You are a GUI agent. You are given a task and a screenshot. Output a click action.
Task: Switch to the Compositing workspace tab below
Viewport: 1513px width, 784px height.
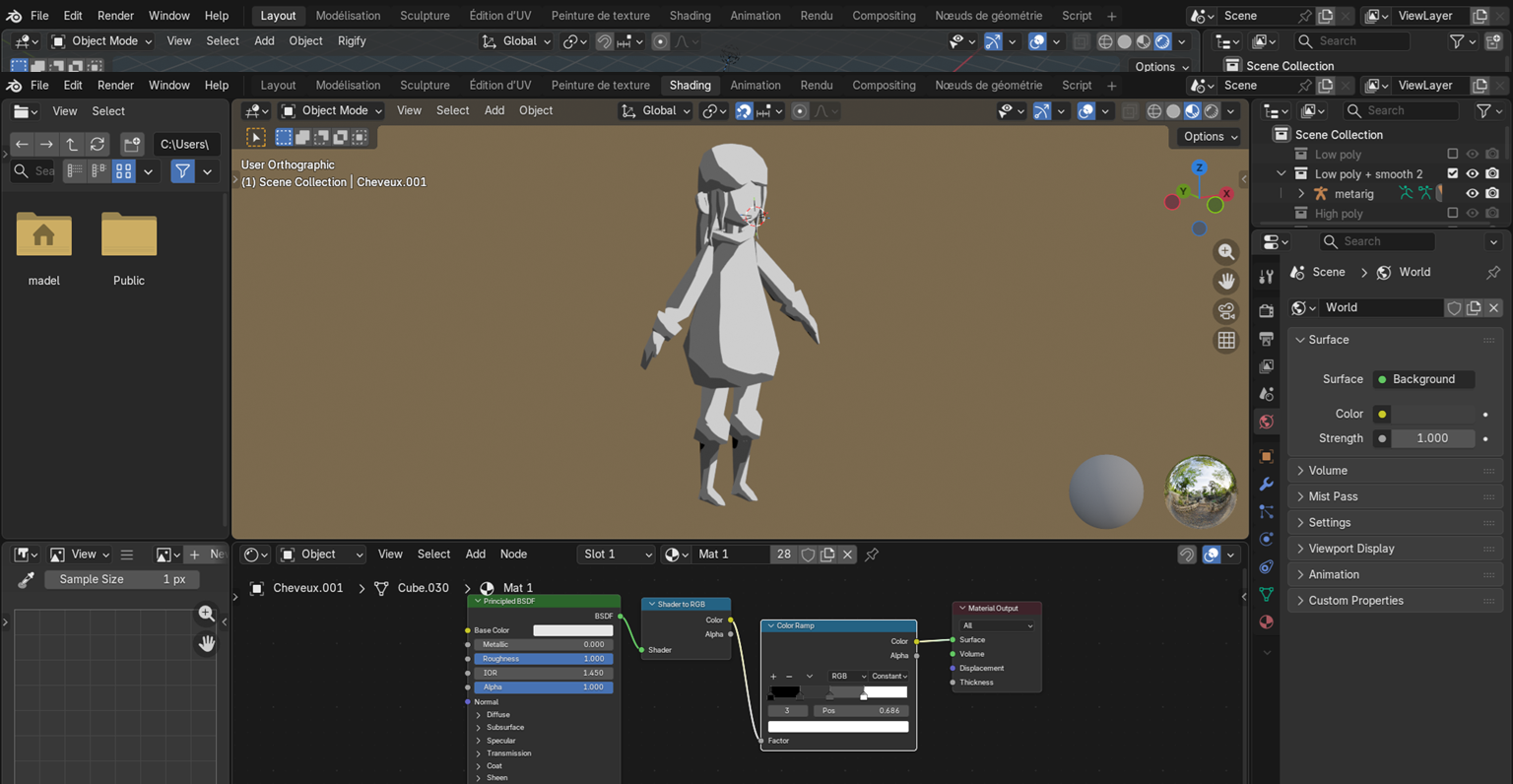(x=884, y=86)
